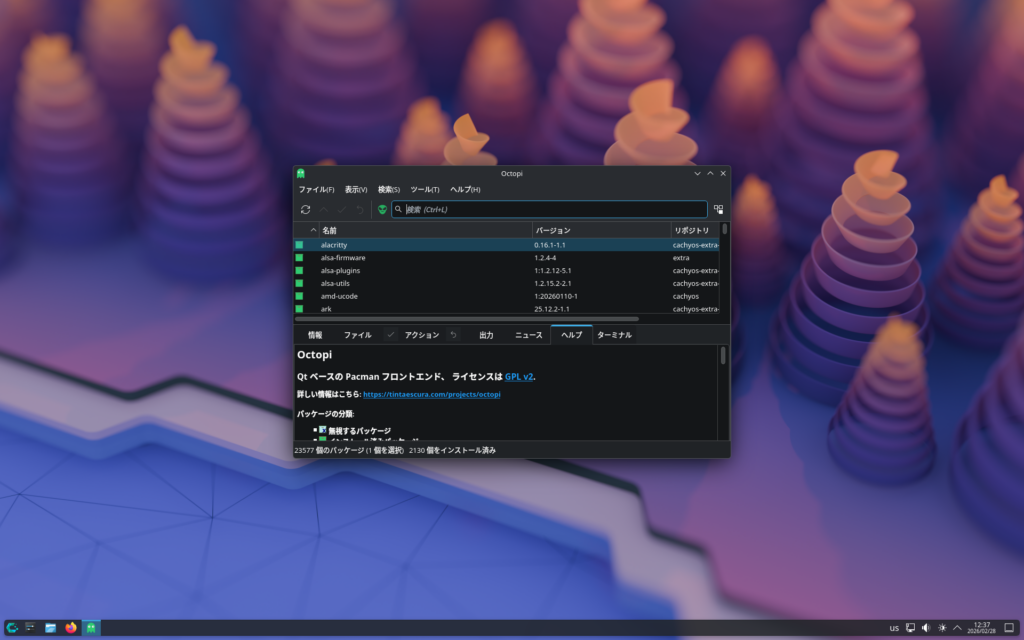Click the Octopi icon in the taskbar
This screenshot has height=640, width=1024.
[x=91, y=628]
